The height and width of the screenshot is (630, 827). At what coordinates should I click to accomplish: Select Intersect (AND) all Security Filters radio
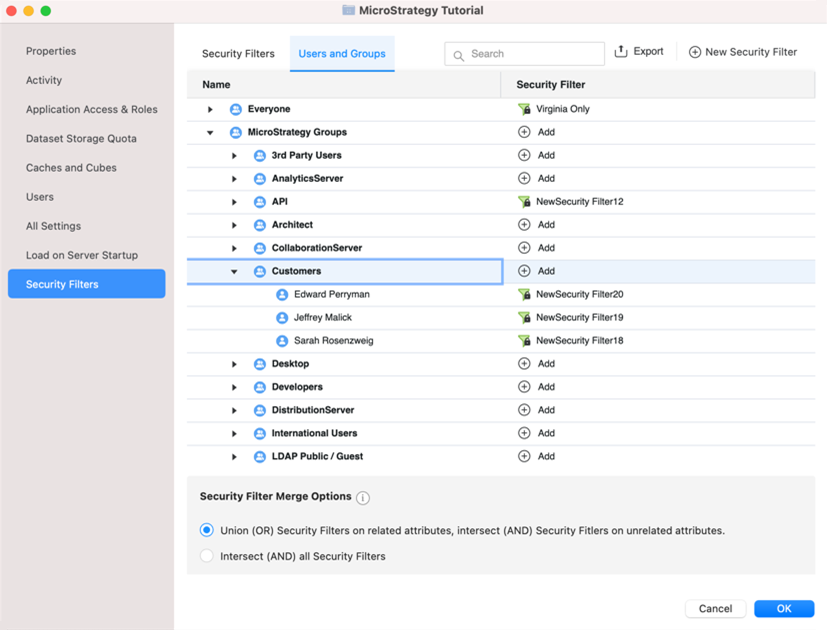point(207,556)
